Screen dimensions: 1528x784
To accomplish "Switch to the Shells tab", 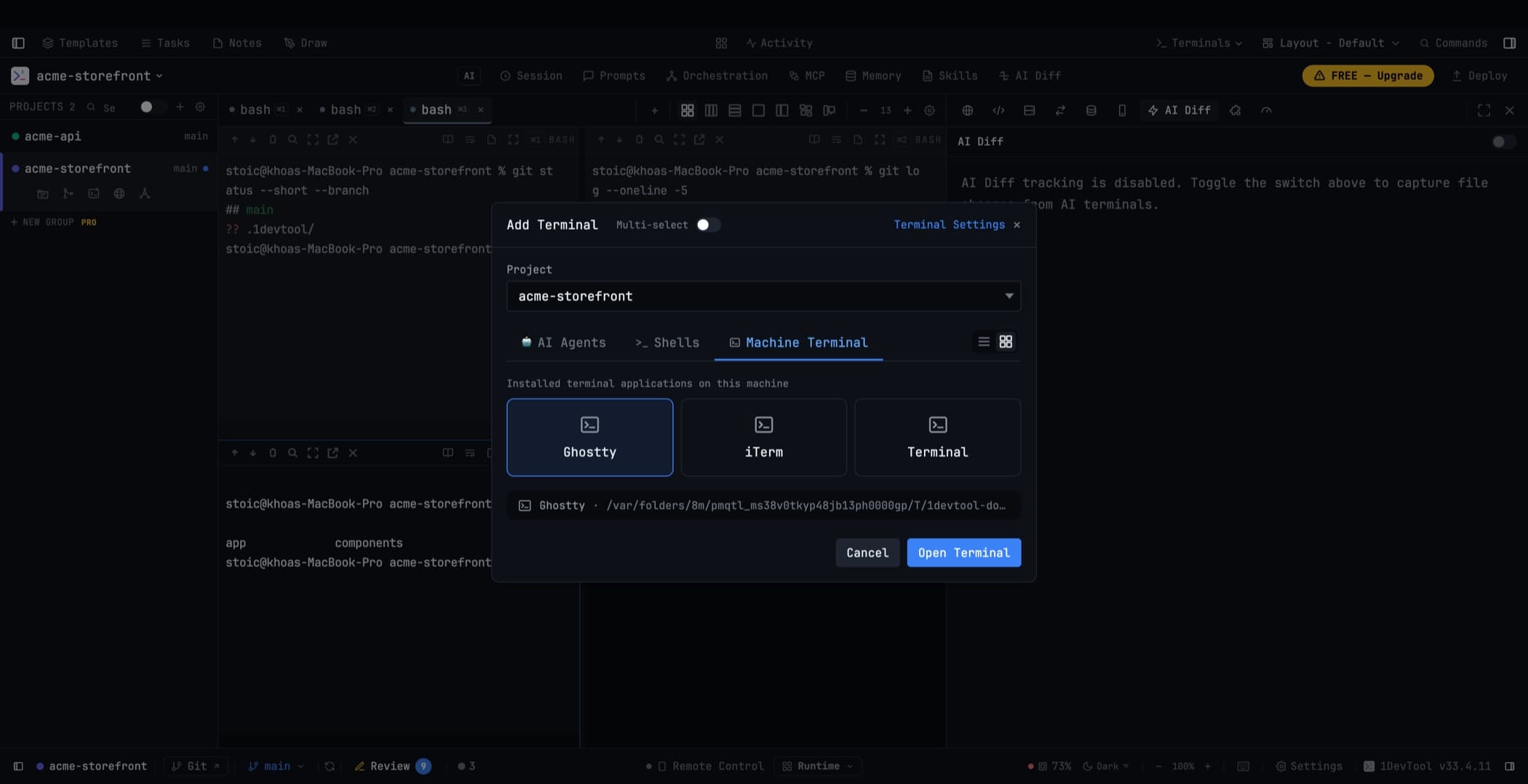I will coord(667,343).
